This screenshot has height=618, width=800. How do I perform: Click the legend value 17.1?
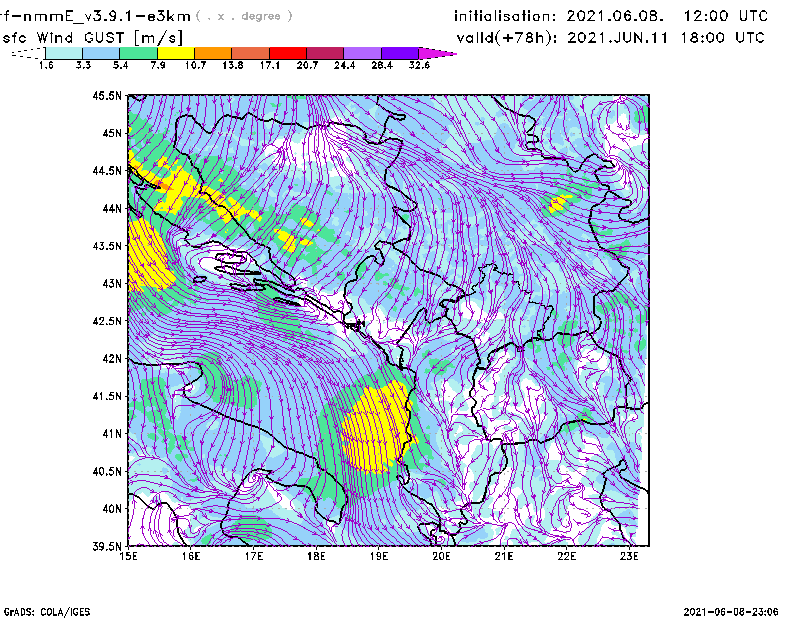pos(270,65)
